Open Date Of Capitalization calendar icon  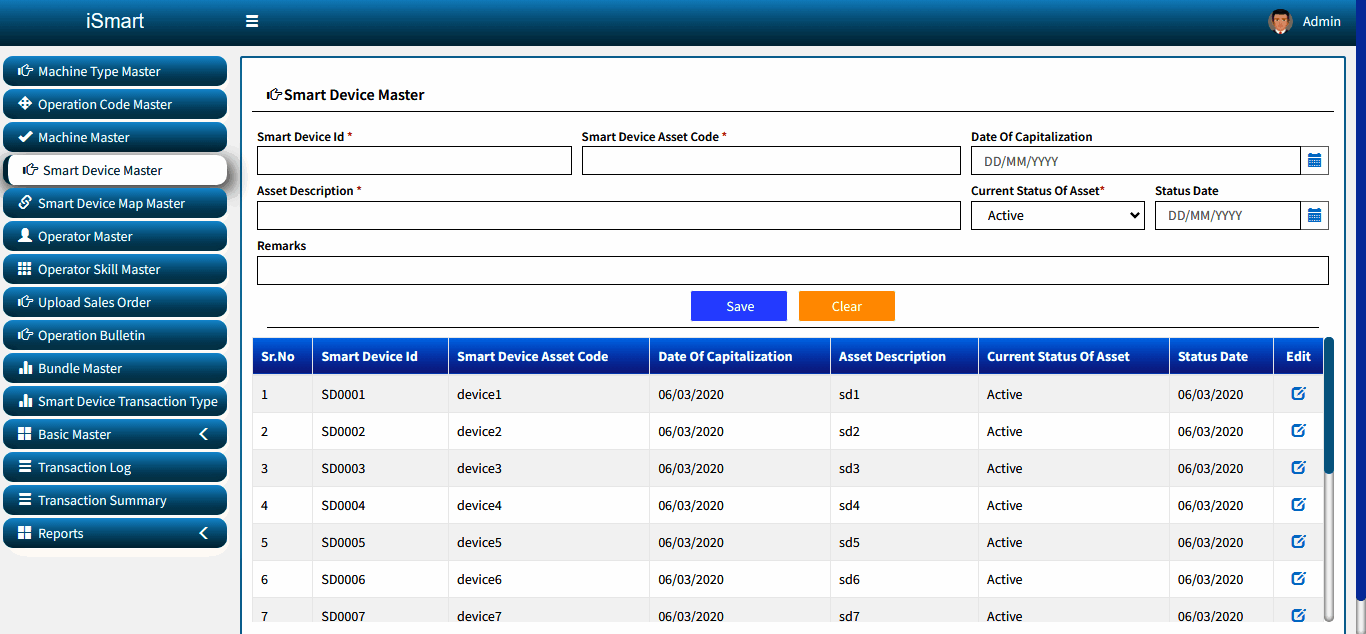click(1315, 160)
